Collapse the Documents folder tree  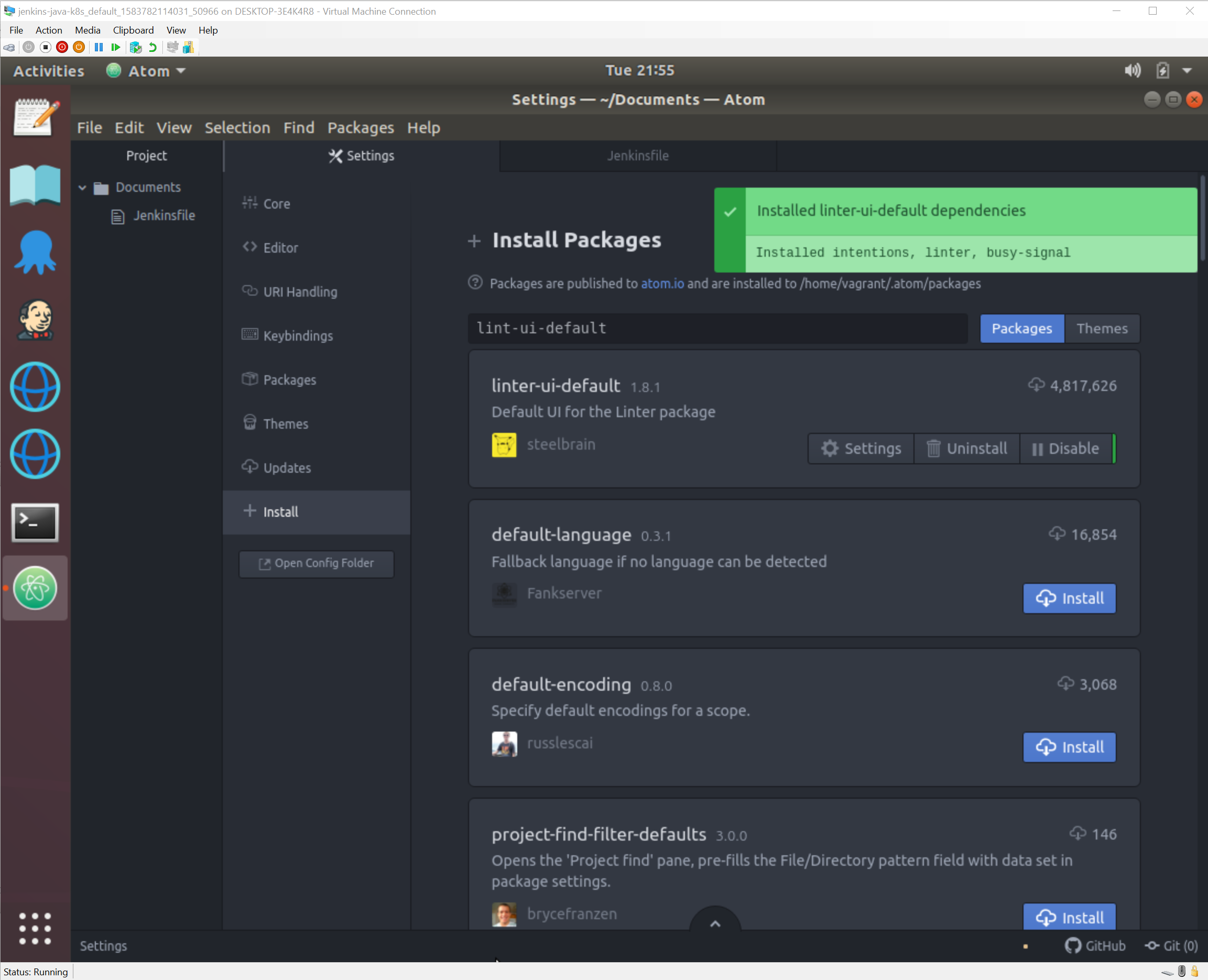click(x=82, y=188)
